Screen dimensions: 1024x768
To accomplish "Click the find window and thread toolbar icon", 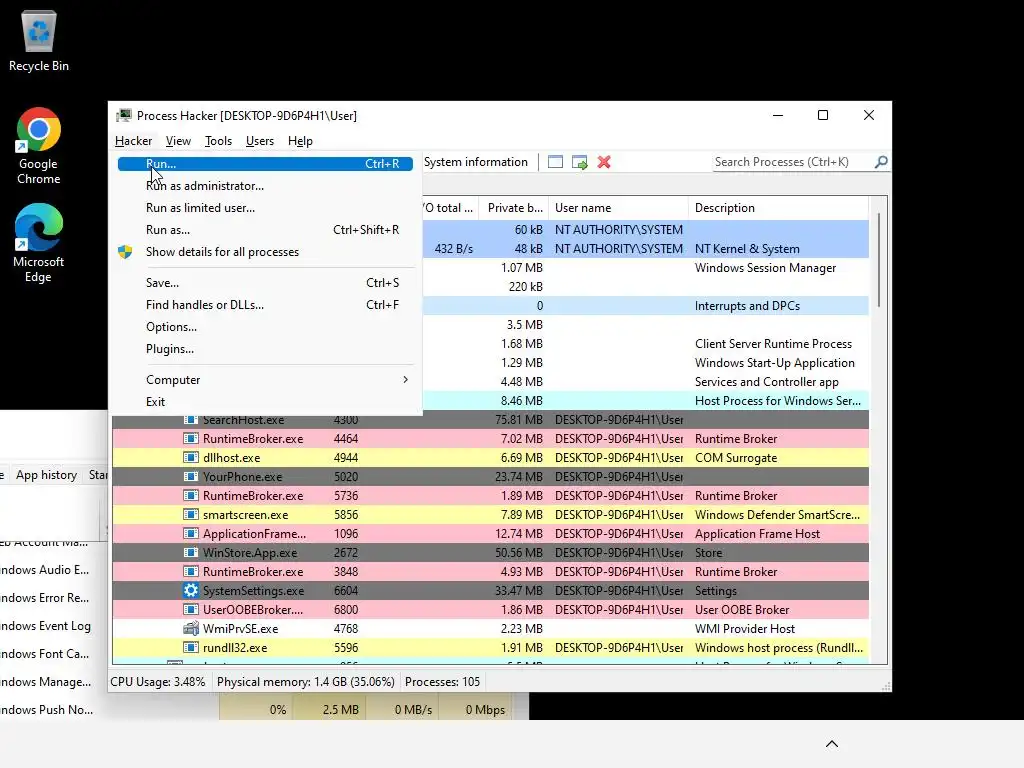I will point(579,162).
